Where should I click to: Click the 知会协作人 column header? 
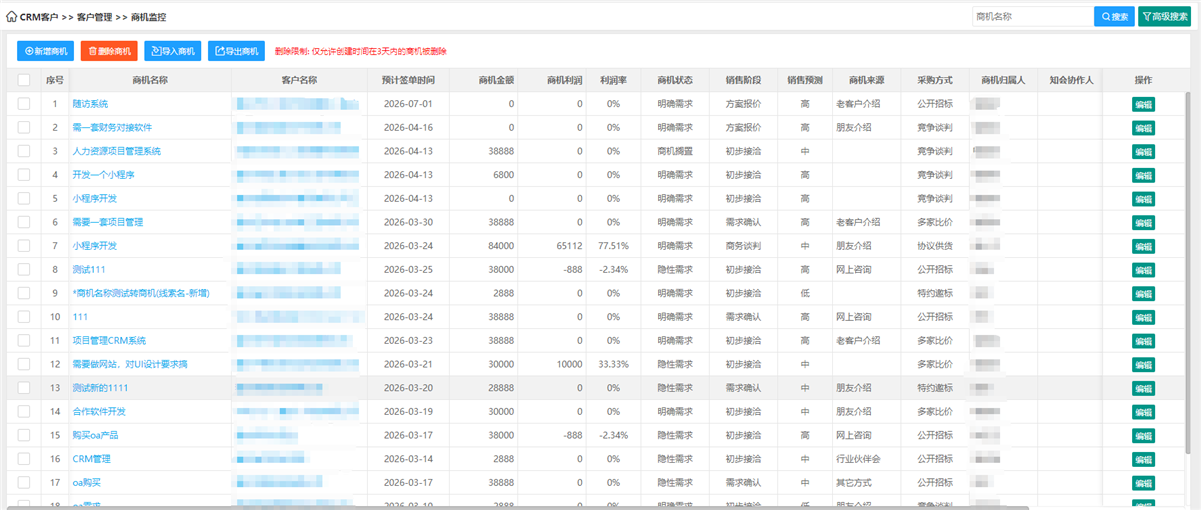click(1071, 80)
